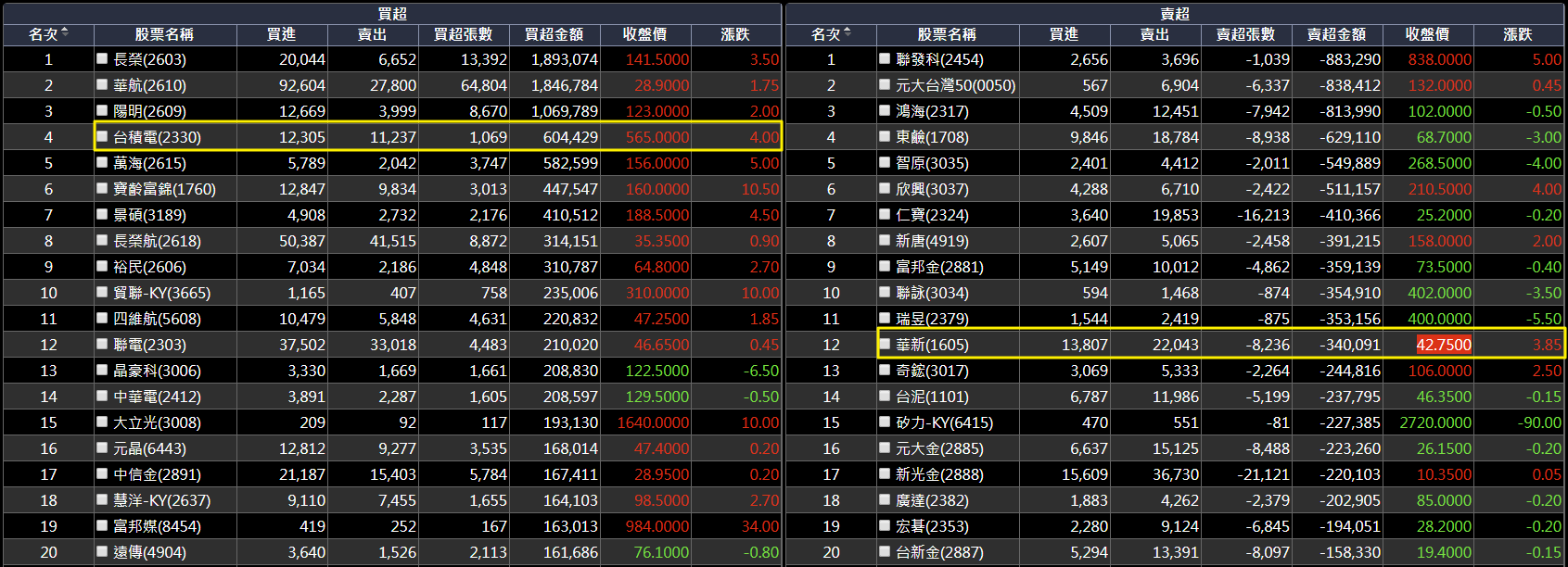Open stock 新唐(4919)

(x=932, y=241)
